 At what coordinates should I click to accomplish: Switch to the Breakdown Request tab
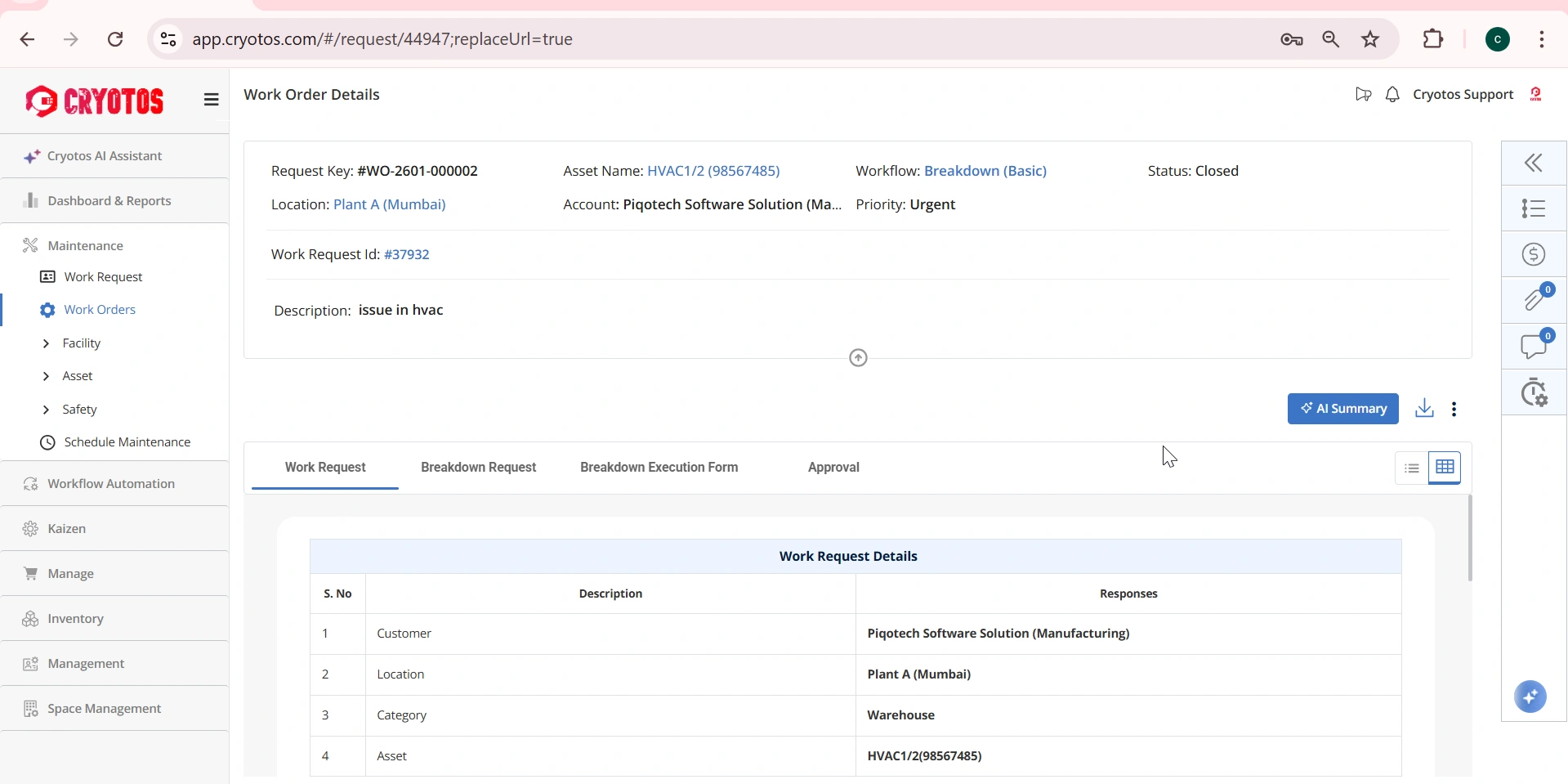tap(478, 468)
